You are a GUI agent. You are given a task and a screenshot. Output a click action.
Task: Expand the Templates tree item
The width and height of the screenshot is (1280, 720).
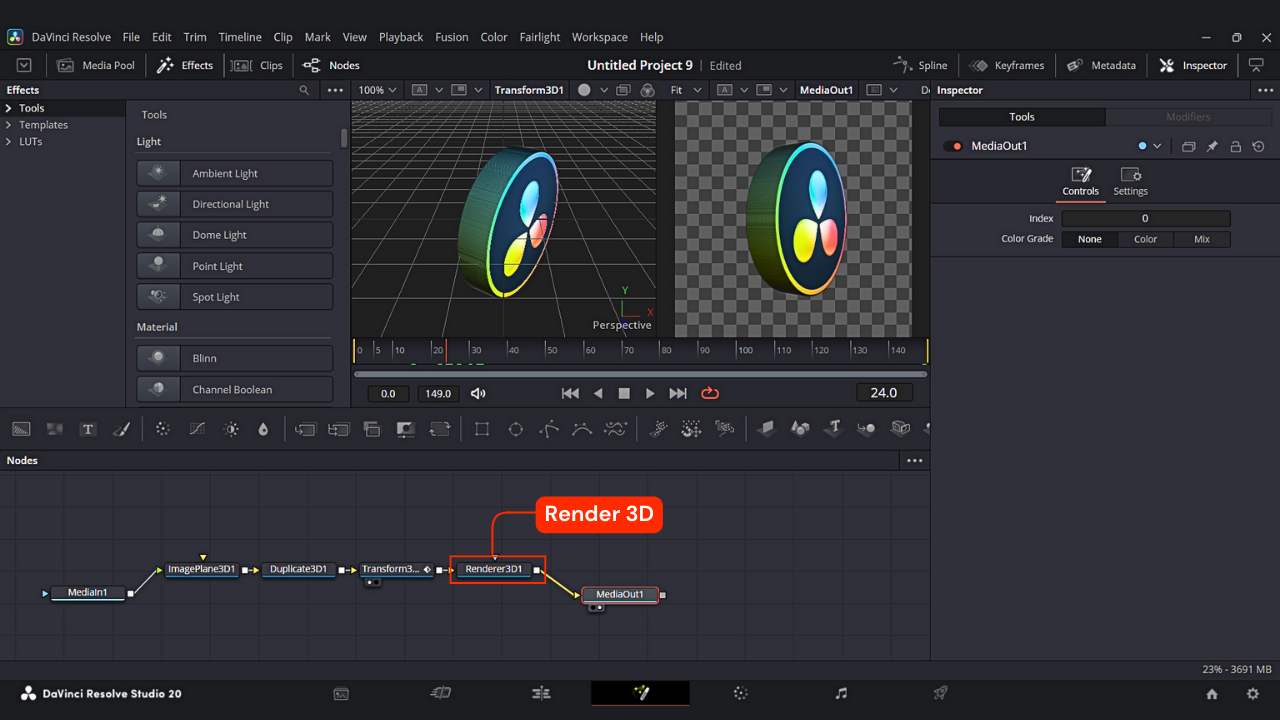(x=9, y=125)
